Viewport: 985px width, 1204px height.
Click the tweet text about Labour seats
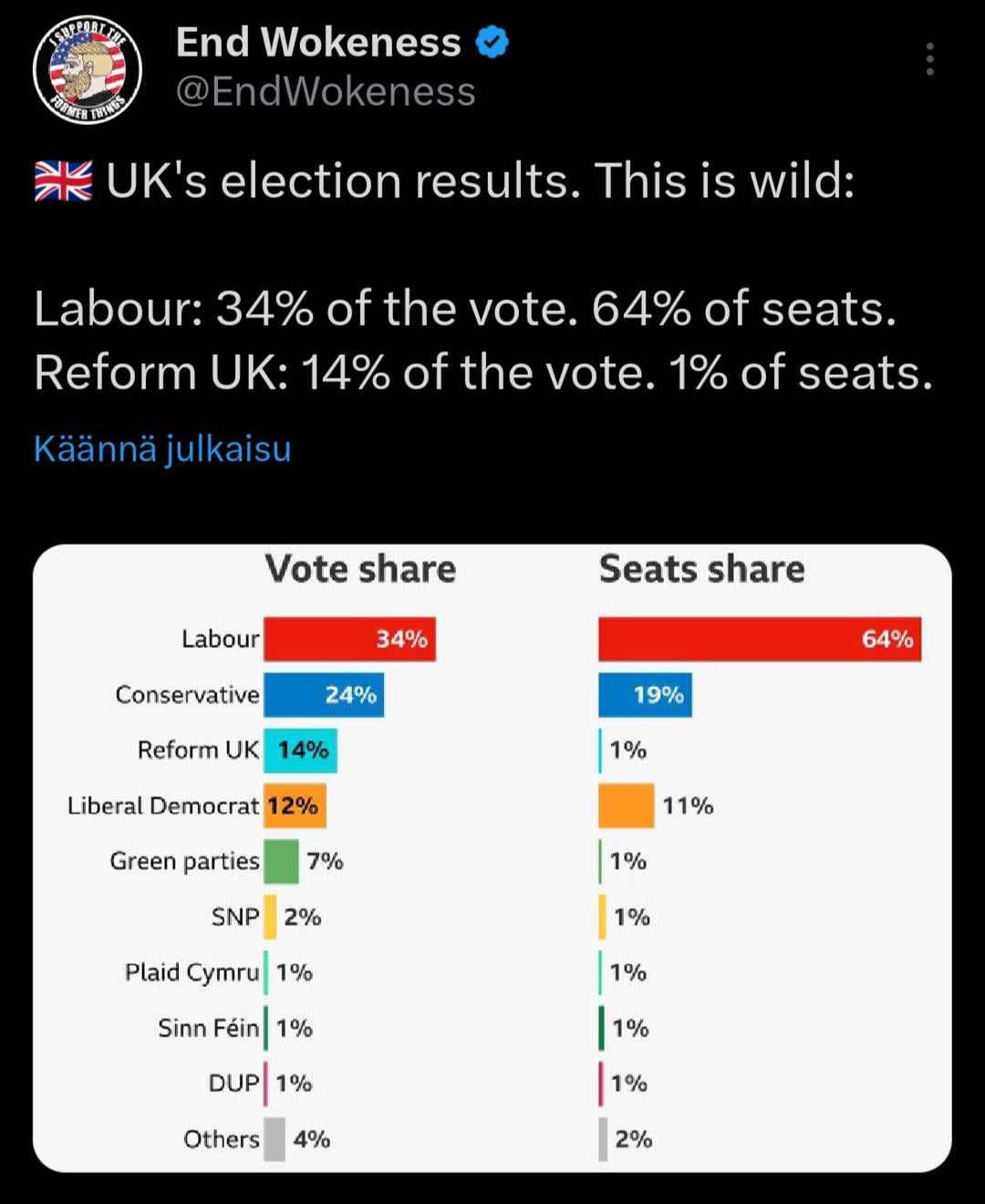pos(465,309)
